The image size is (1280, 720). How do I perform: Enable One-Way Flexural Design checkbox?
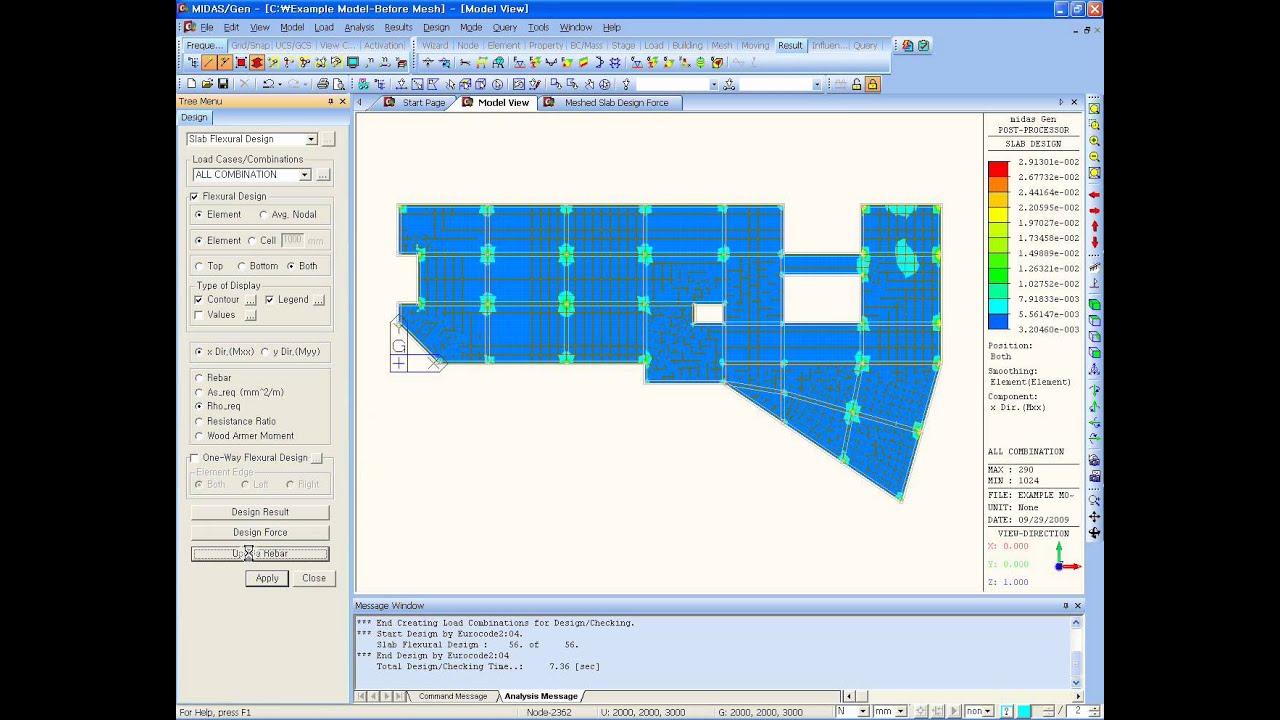(195, 458)
